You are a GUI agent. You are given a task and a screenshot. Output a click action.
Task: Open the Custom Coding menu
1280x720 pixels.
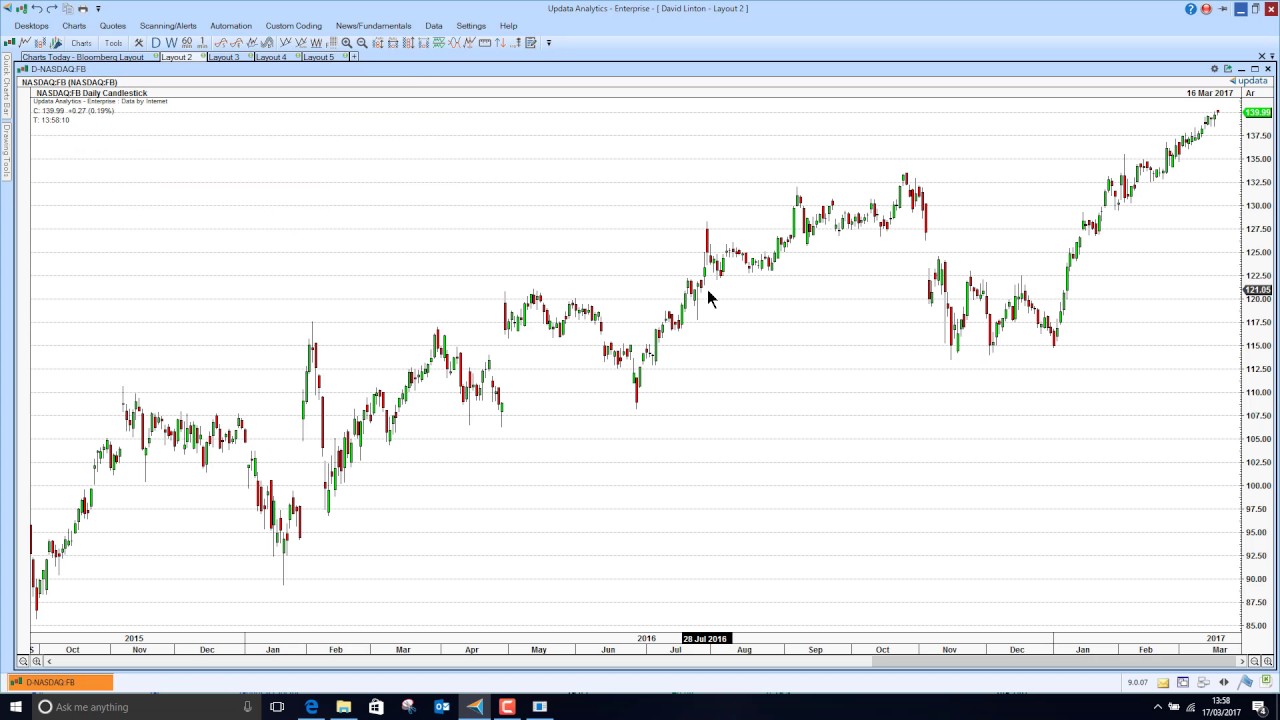[x=294, y=26]
